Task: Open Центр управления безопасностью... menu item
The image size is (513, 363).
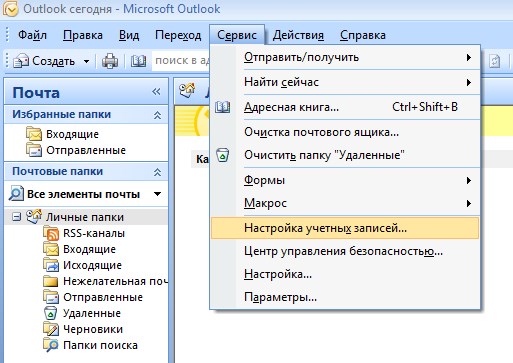Action: (x=345, y=251)
